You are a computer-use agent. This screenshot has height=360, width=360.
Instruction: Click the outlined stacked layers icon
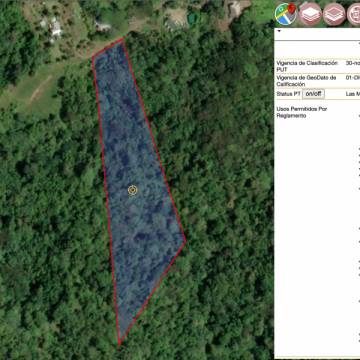[x=334, y=14]
